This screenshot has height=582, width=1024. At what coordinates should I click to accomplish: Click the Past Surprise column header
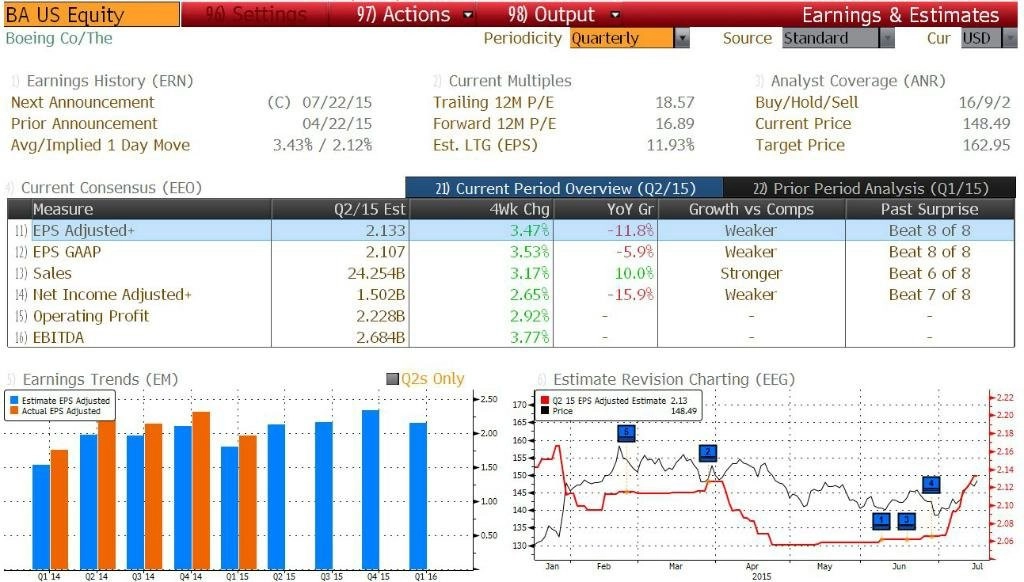(930, 209)
